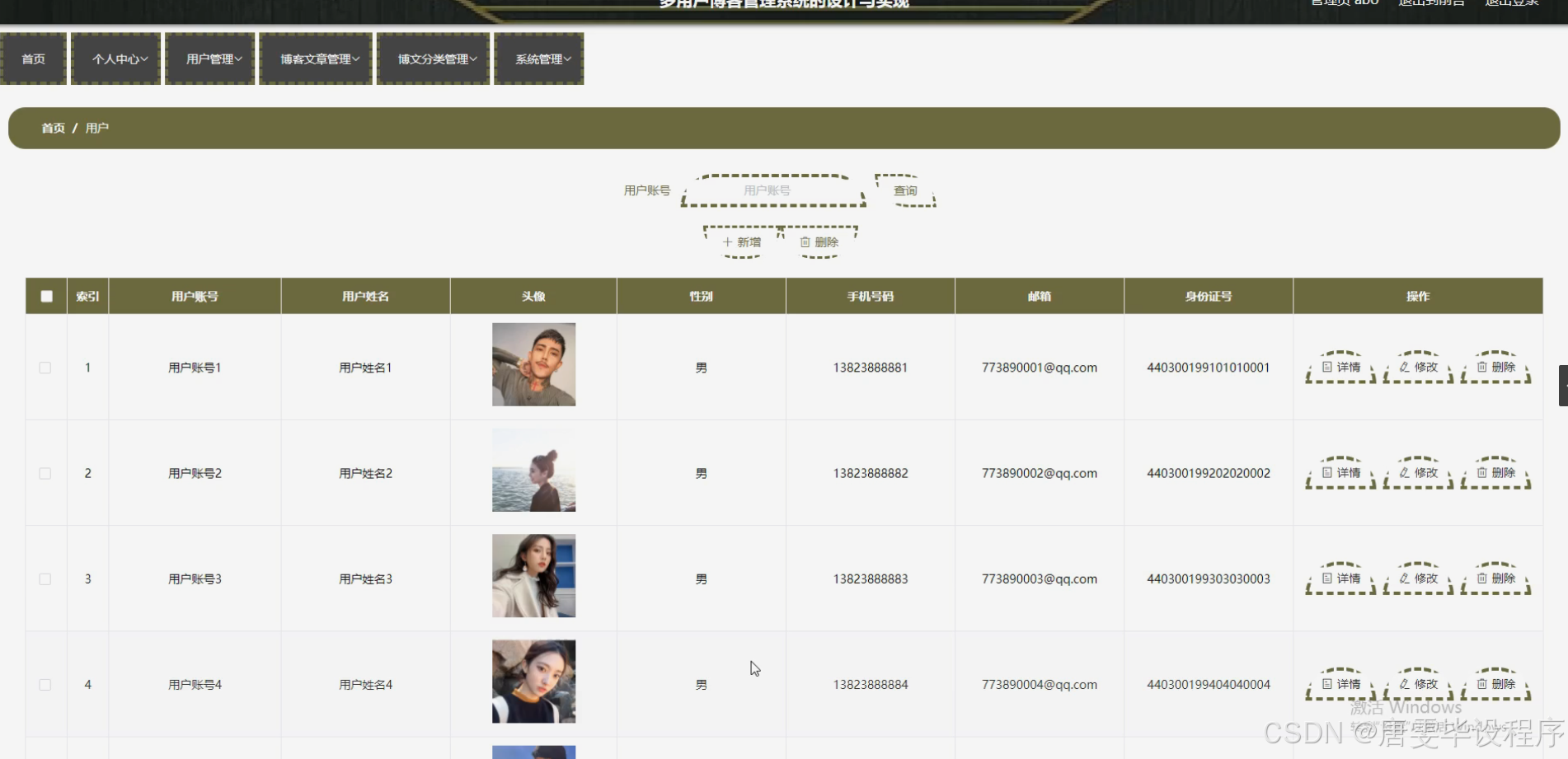Select phone number 13823888881 cell
Image resolution: width=1568 pixels, height=759 pixels.
871,368
